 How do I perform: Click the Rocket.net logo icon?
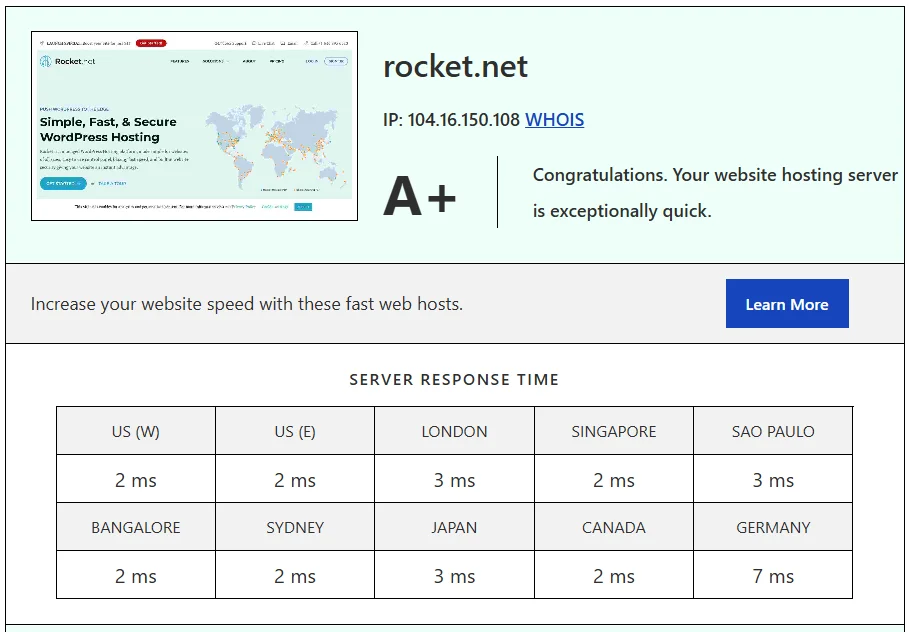pyautogui.click(x=45, y=62)
